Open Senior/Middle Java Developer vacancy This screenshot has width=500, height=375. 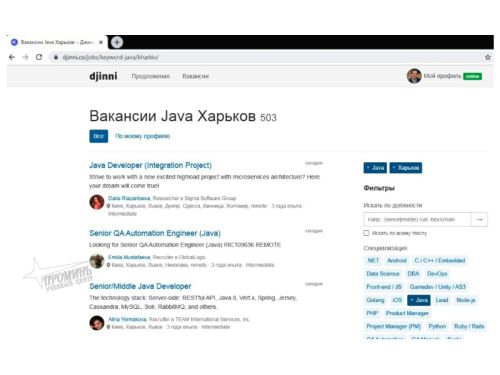click(x=140, y=286)
